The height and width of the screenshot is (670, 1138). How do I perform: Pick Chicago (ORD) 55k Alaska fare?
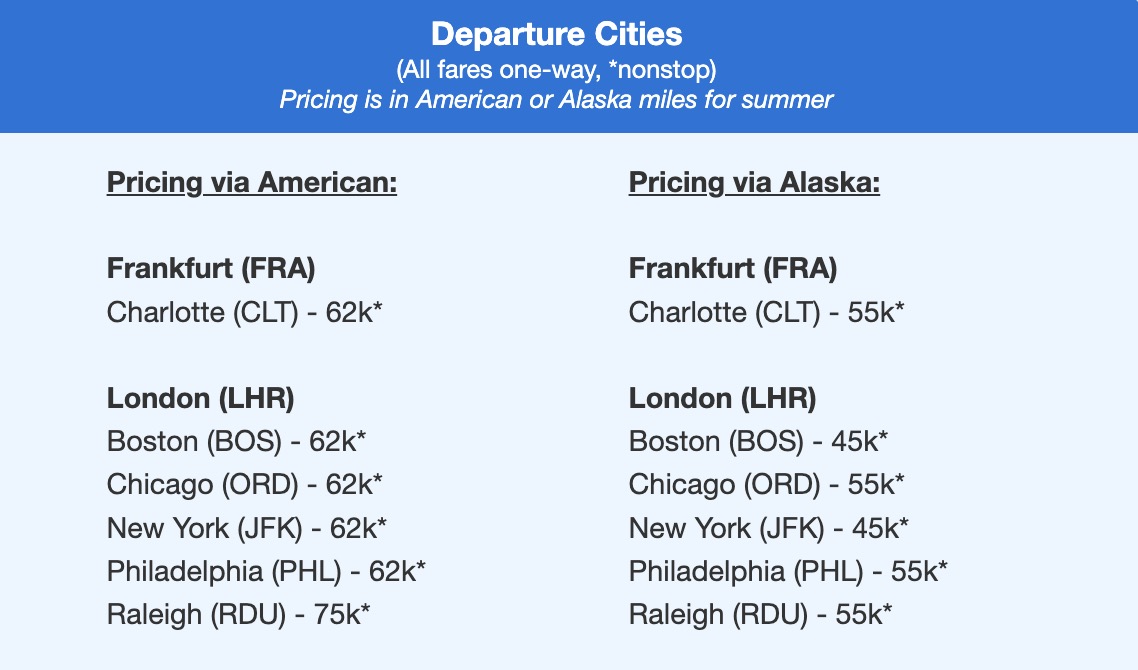pos(766,485)
